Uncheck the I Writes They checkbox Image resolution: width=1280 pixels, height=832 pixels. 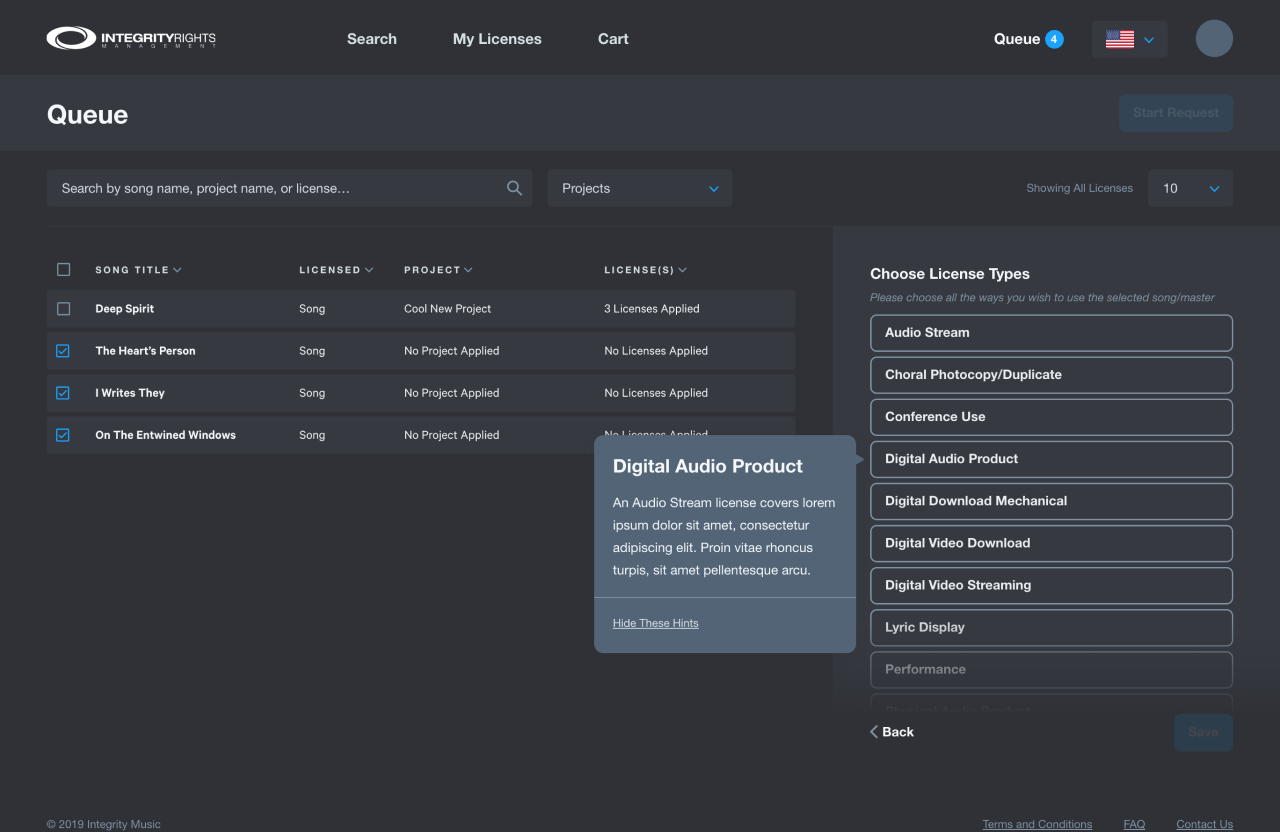click(63, 393)
